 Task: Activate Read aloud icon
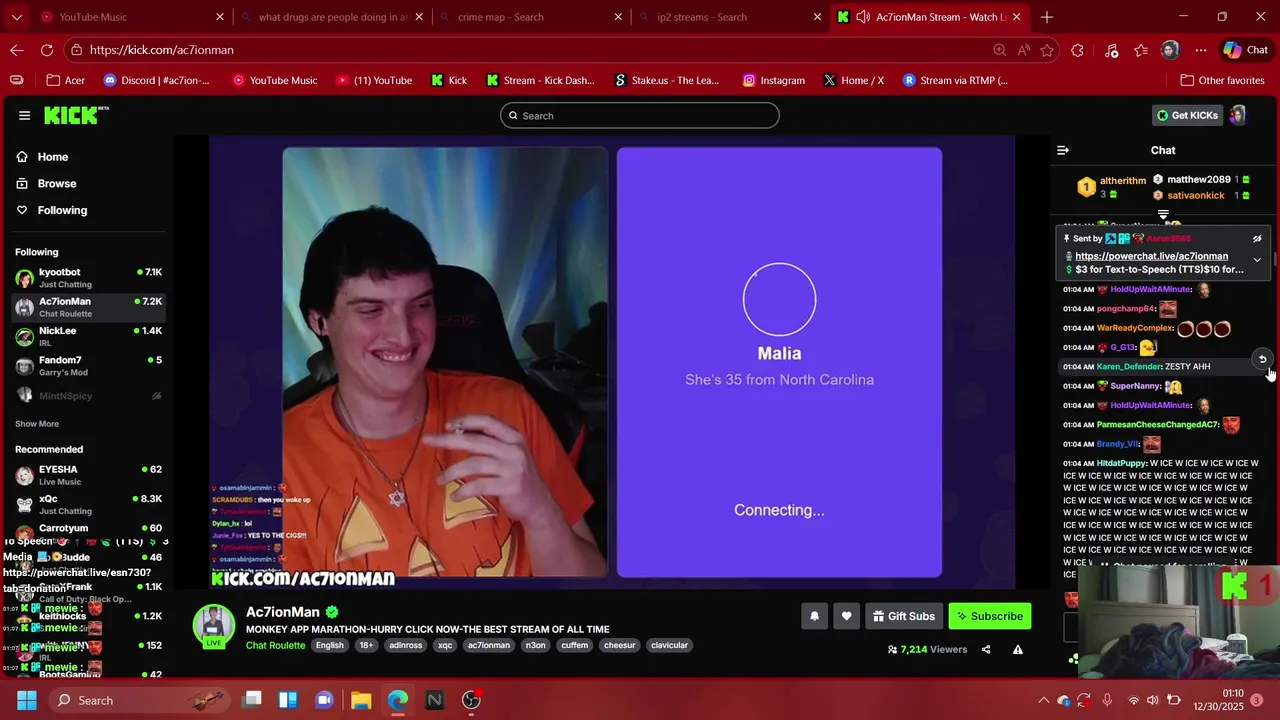[1023, 50]
